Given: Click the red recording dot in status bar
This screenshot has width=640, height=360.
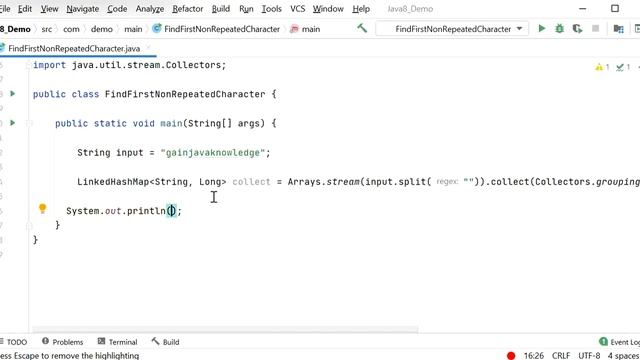Looking at the screenshot, I should pyautogui.click(x=511, y=356).
